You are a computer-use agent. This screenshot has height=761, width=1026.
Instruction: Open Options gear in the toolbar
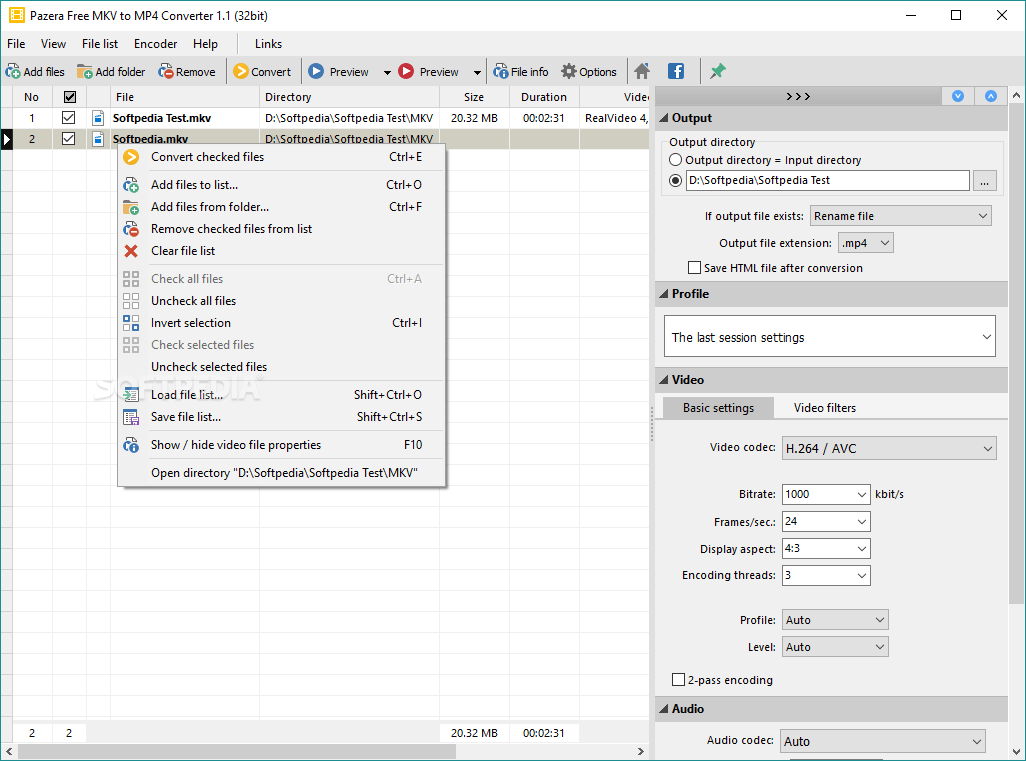(589, 71)
